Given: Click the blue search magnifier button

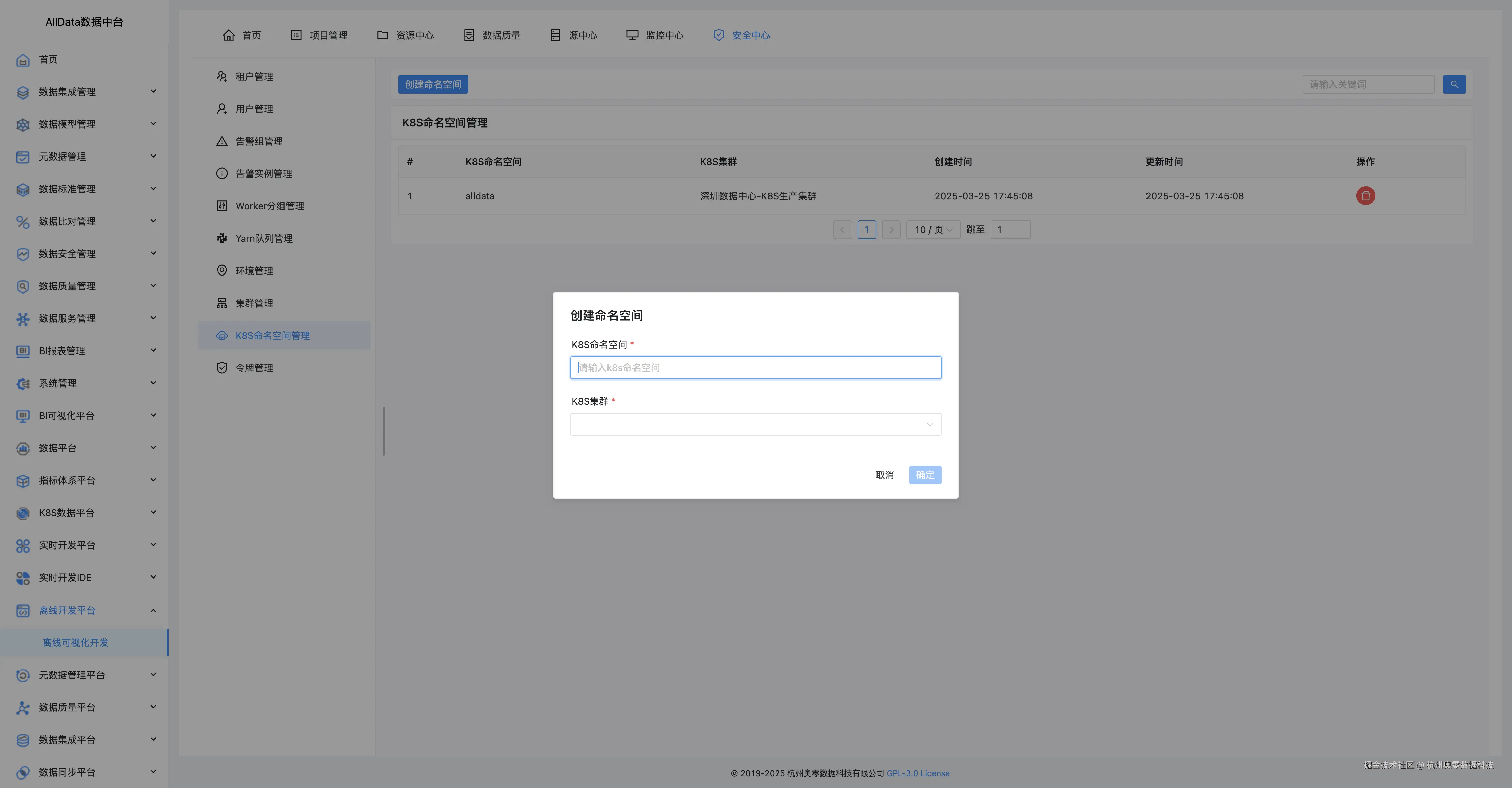Looking at the screenshot, I should tap(1454, 84).
